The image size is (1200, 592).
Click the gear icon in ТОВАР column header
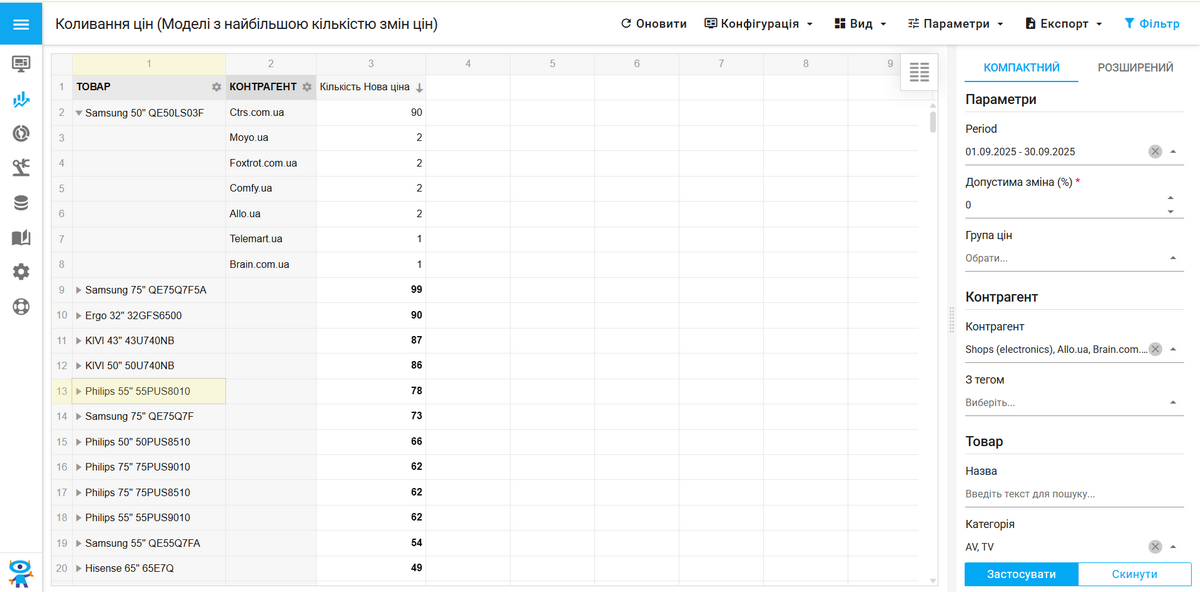216,87
